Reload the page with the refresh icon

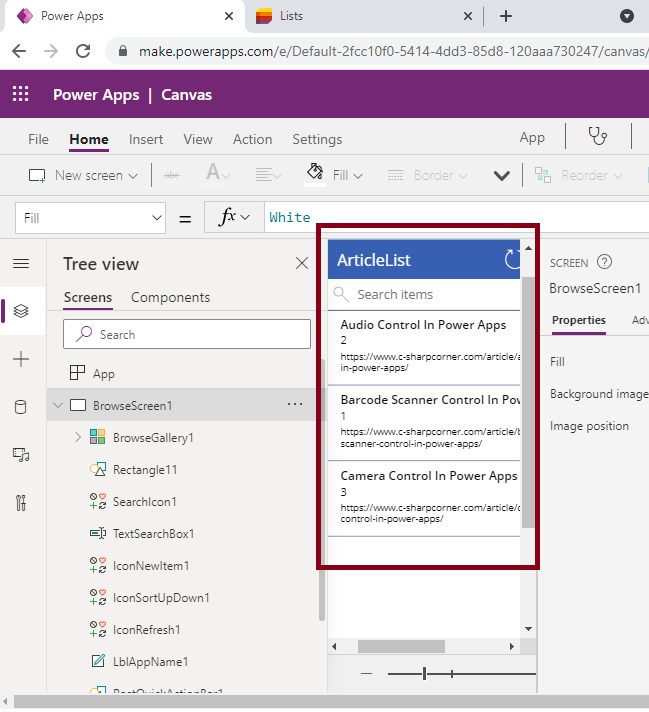point(83,51)
